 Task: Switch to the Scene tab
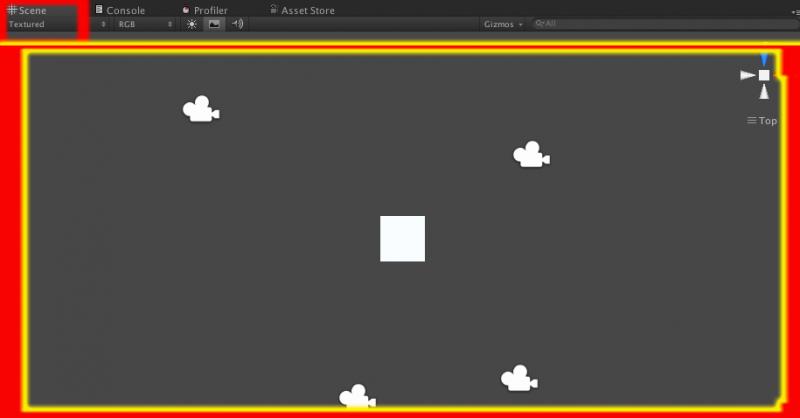(27, 10)
